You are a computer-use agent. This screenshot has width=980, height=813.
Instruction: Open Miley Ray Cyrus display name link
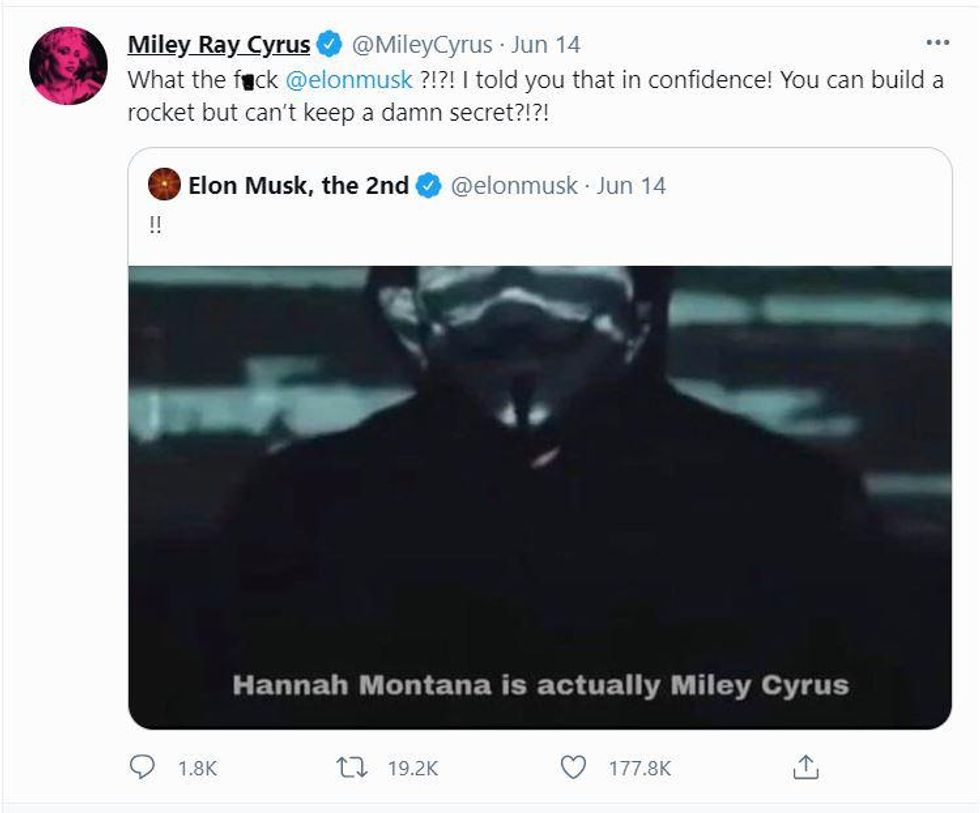218,45
